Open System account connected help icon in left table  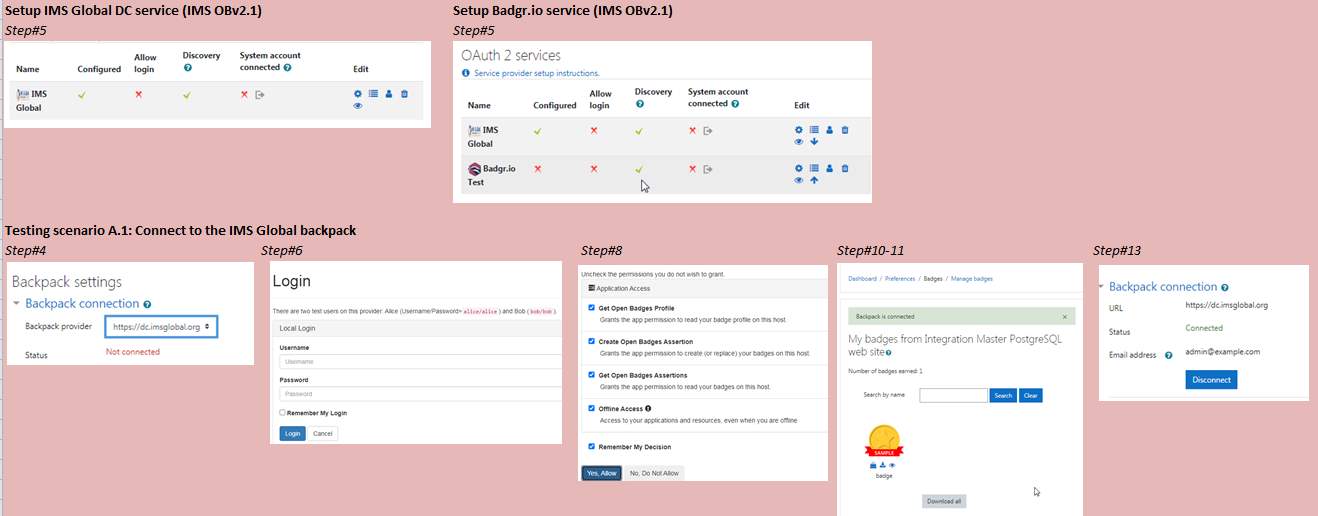click(287, 68)
